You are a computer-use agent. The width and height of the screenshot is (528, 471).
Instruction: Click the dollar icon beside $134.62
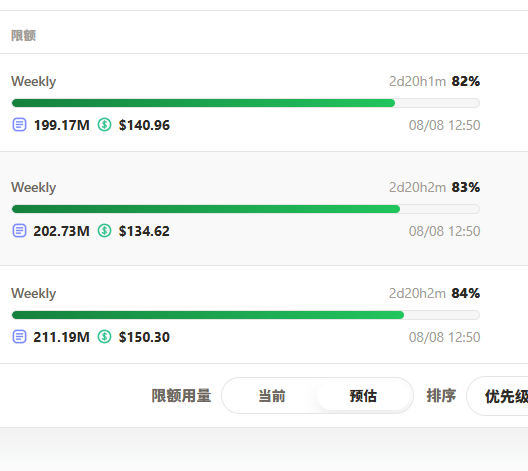104,231
